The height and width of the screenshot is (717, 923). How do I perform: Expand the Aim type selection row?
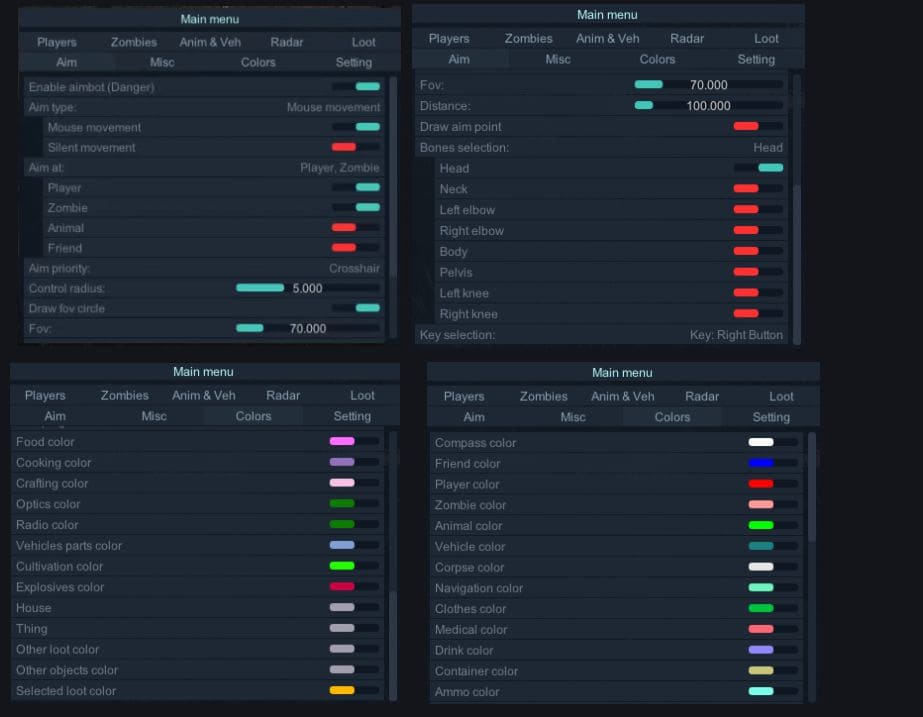point(204,107)
